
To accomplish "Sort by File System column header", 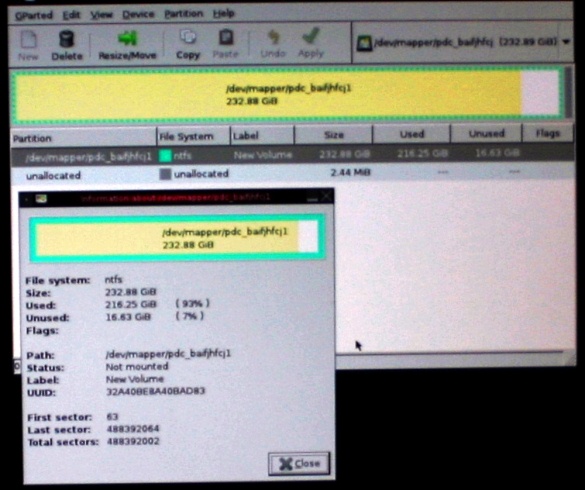I will 193,137.
